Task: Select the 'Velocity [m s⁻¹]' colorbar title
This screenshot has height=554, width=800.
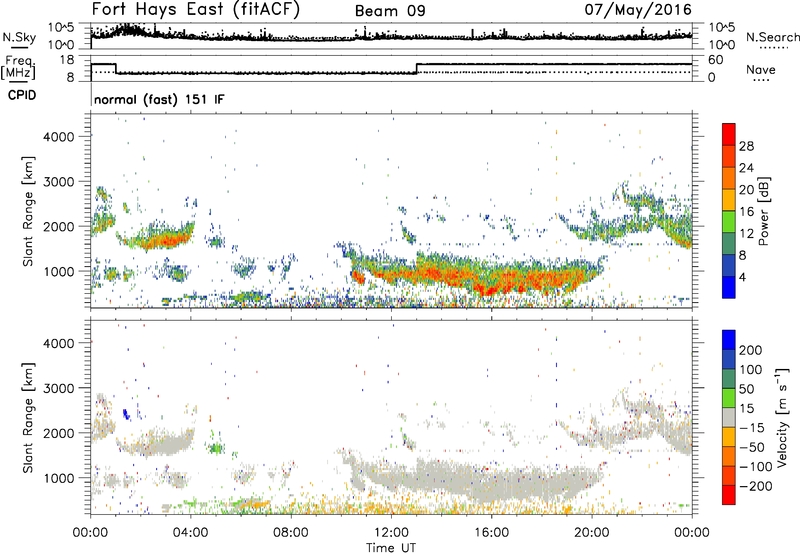Action: coord(781,417)
